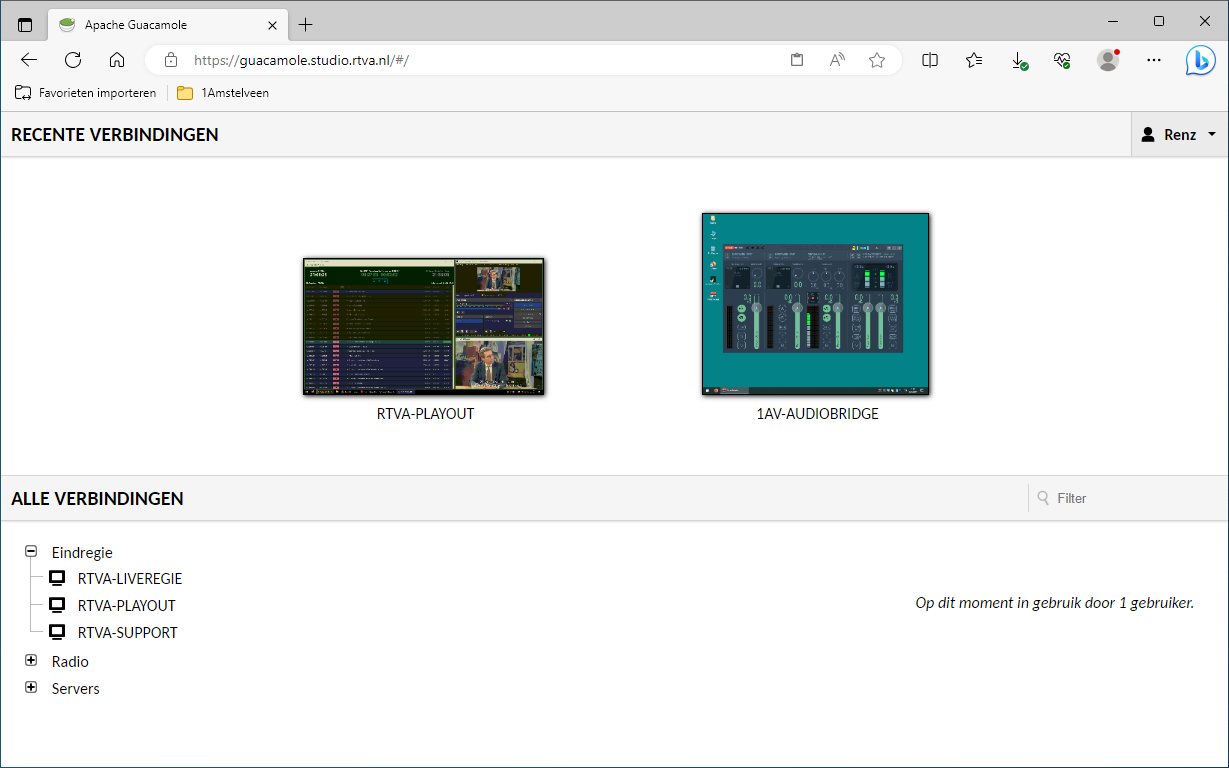Click the browser address bar URL
The width and height of the screenshot is (1229, 768).
(x=302, y=60)
